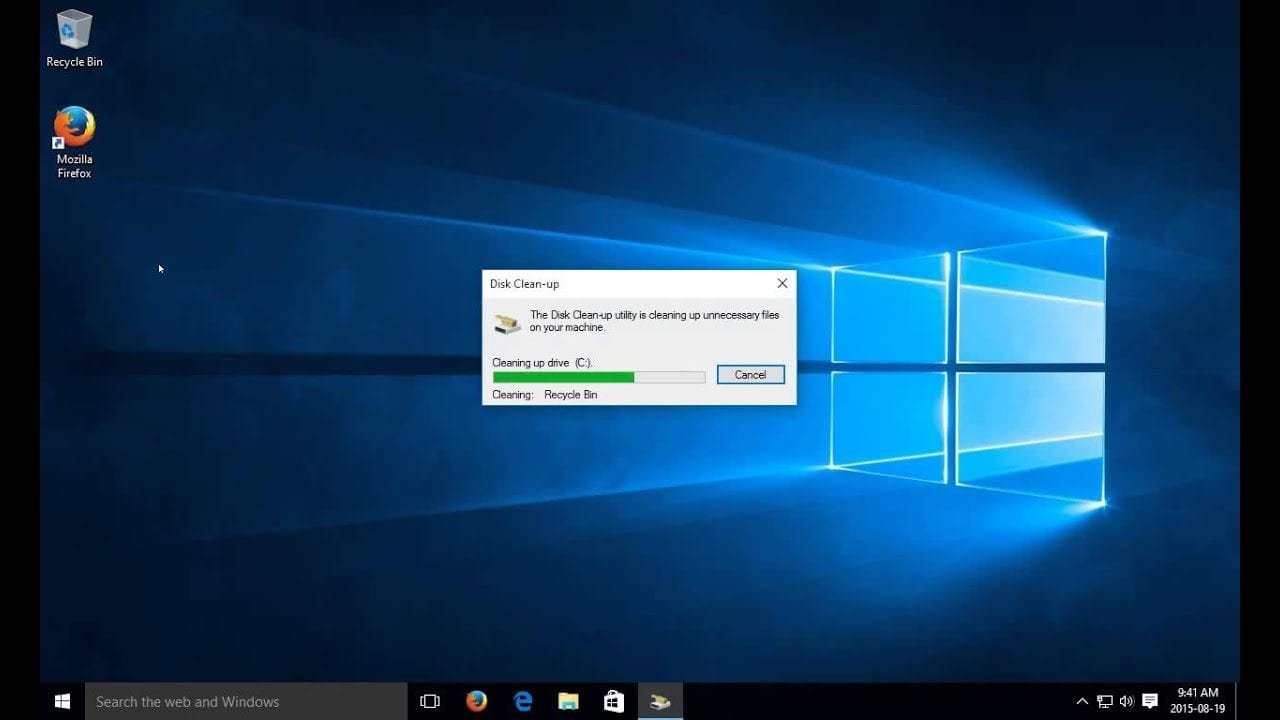Click the drive C cleanup progress bar
The height and width of the screenshot is (720, 1280).
[x=598, y=377]
